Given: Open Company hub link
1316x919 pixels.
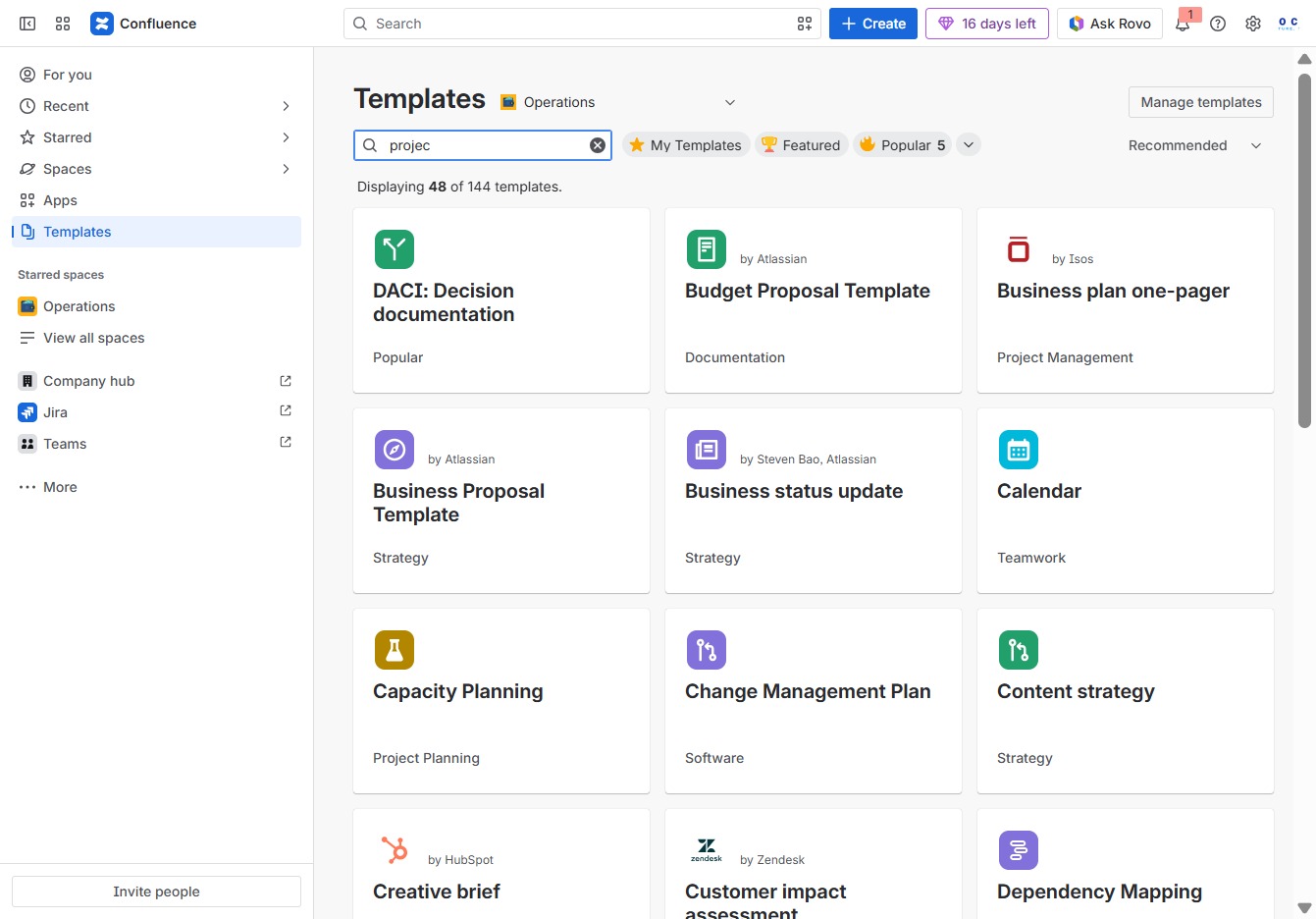Looking at the screenshot, I should tap(89, 381).
